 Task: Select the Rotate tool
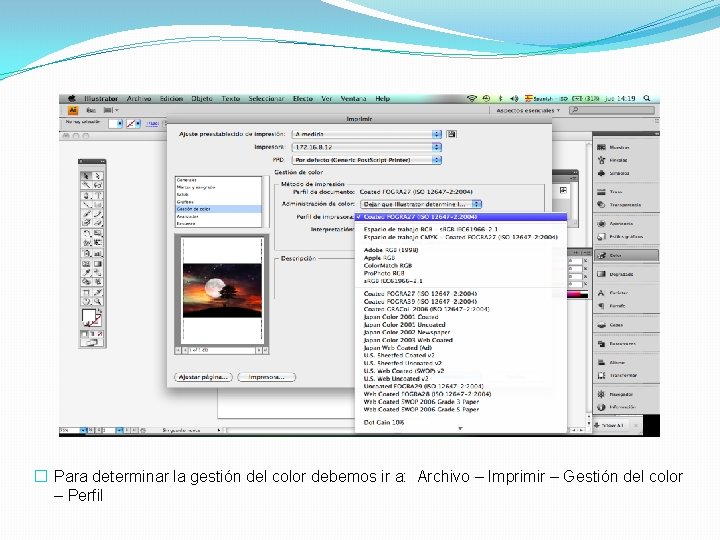pyautogui.click(x=86, y=234)
